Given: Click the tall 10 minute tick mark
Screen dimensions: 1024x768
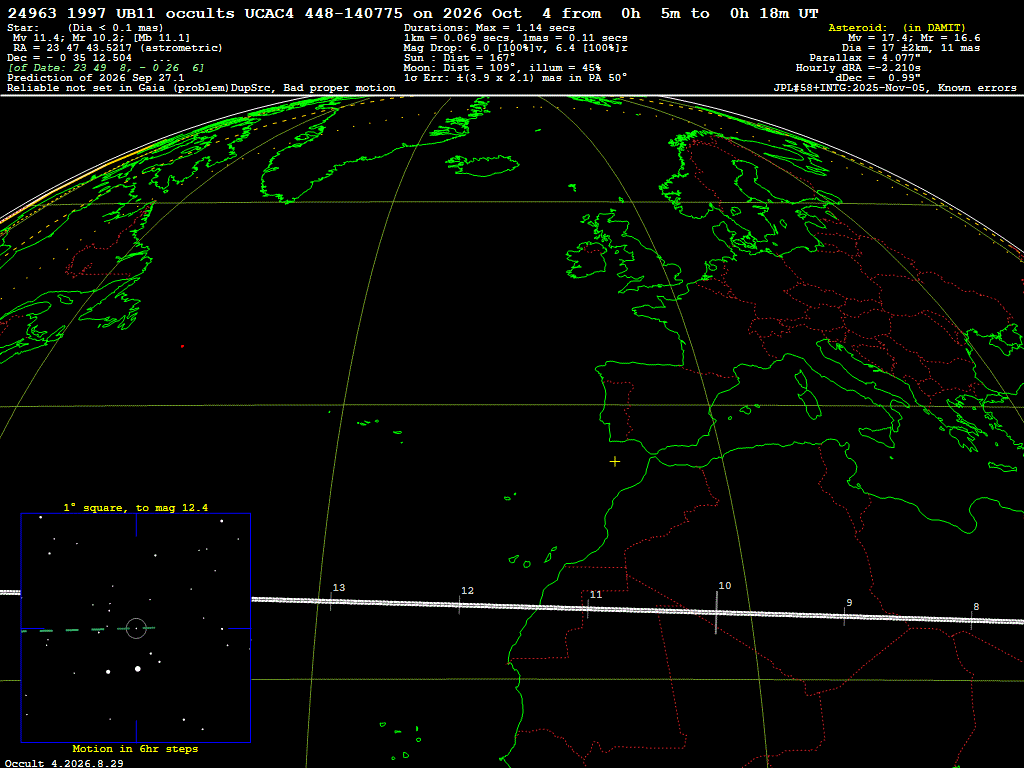Looking at the screenshot, I should (x=716, y=613).
